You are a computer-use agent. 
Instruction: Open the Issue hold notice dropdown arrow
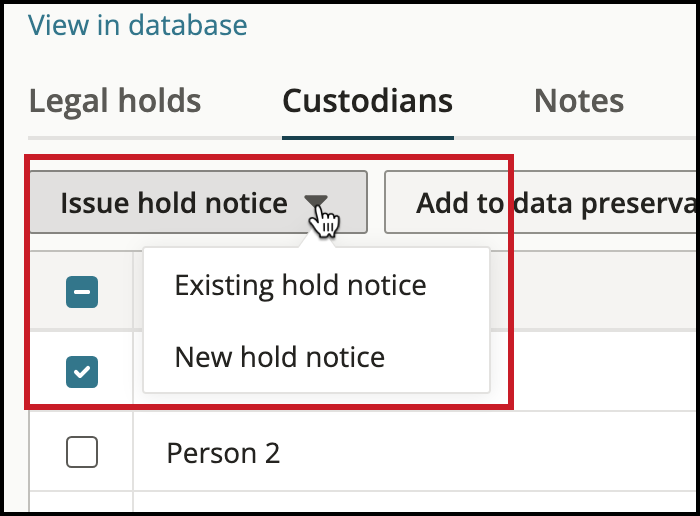pyautogui.click(x=316, y=201)
